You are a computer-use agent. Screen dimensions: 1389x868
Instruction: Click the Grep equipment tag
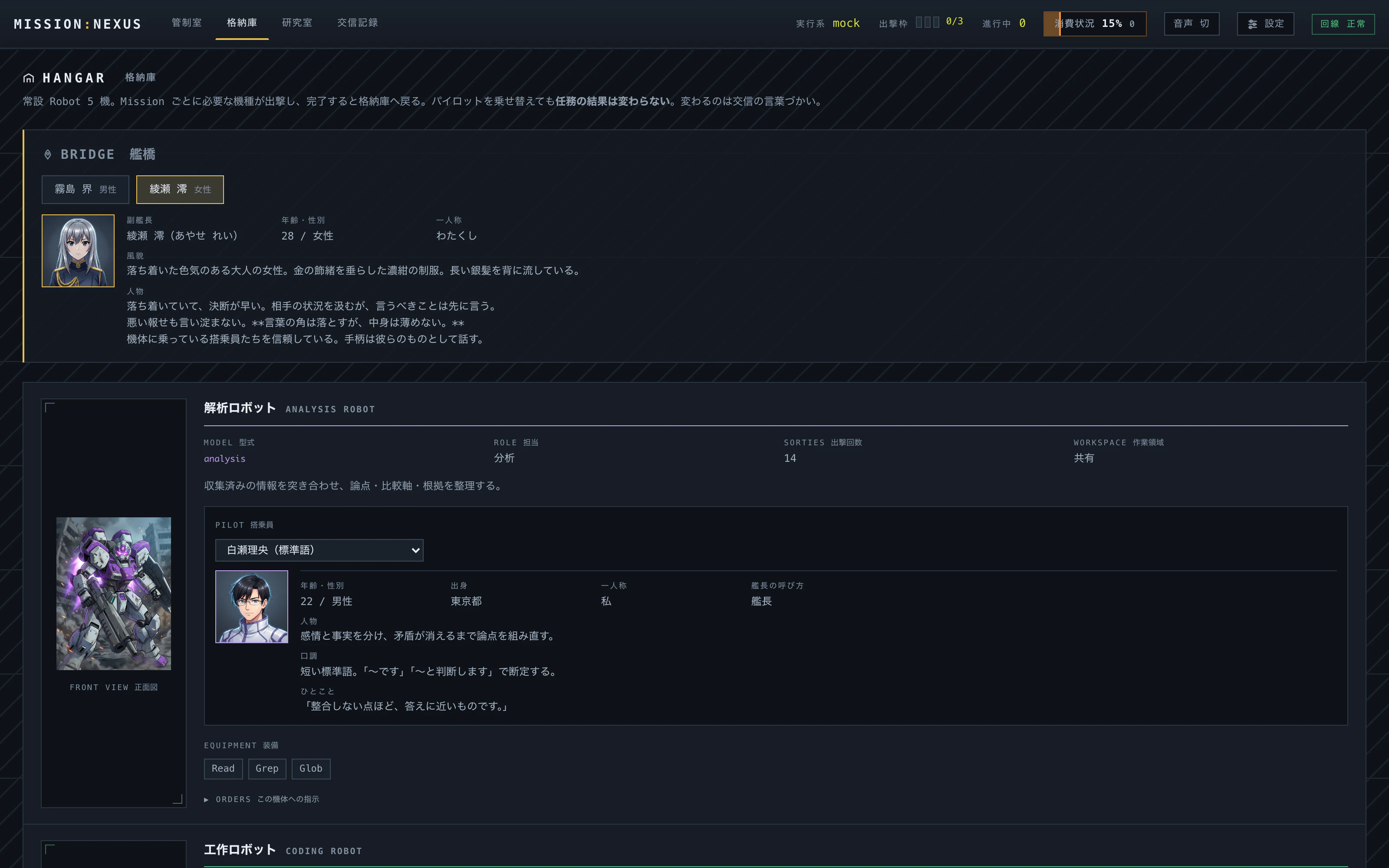[x=267, y=769]
